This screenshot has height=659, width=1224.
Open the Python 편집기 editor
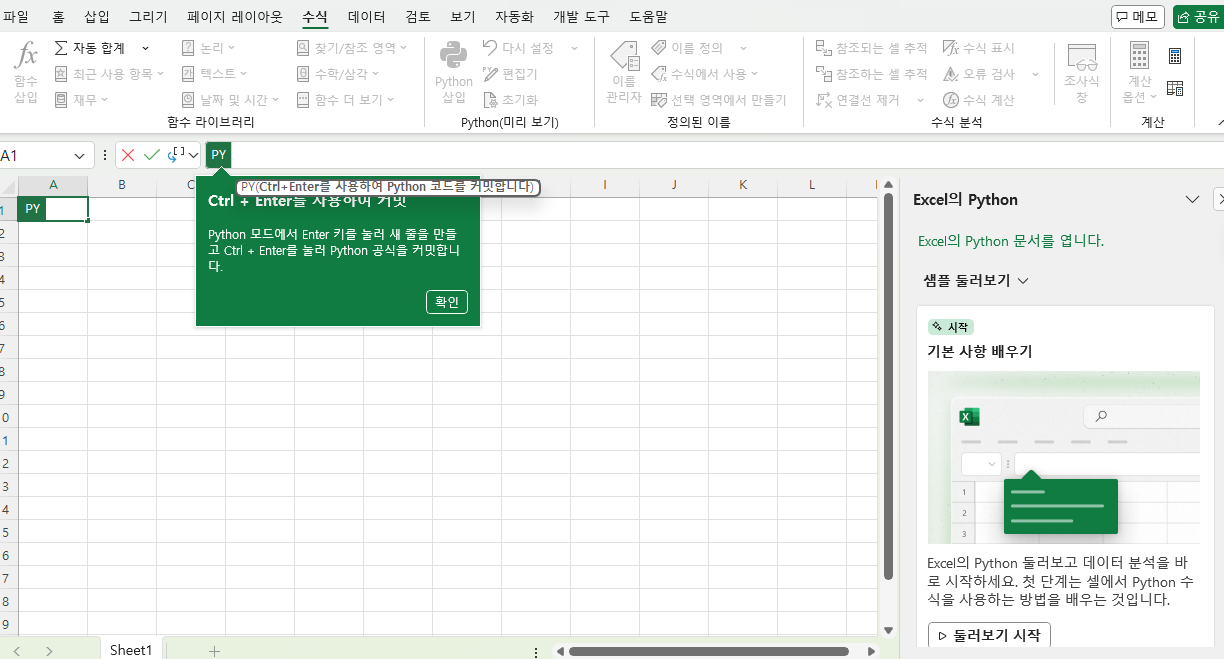[511, 74]
